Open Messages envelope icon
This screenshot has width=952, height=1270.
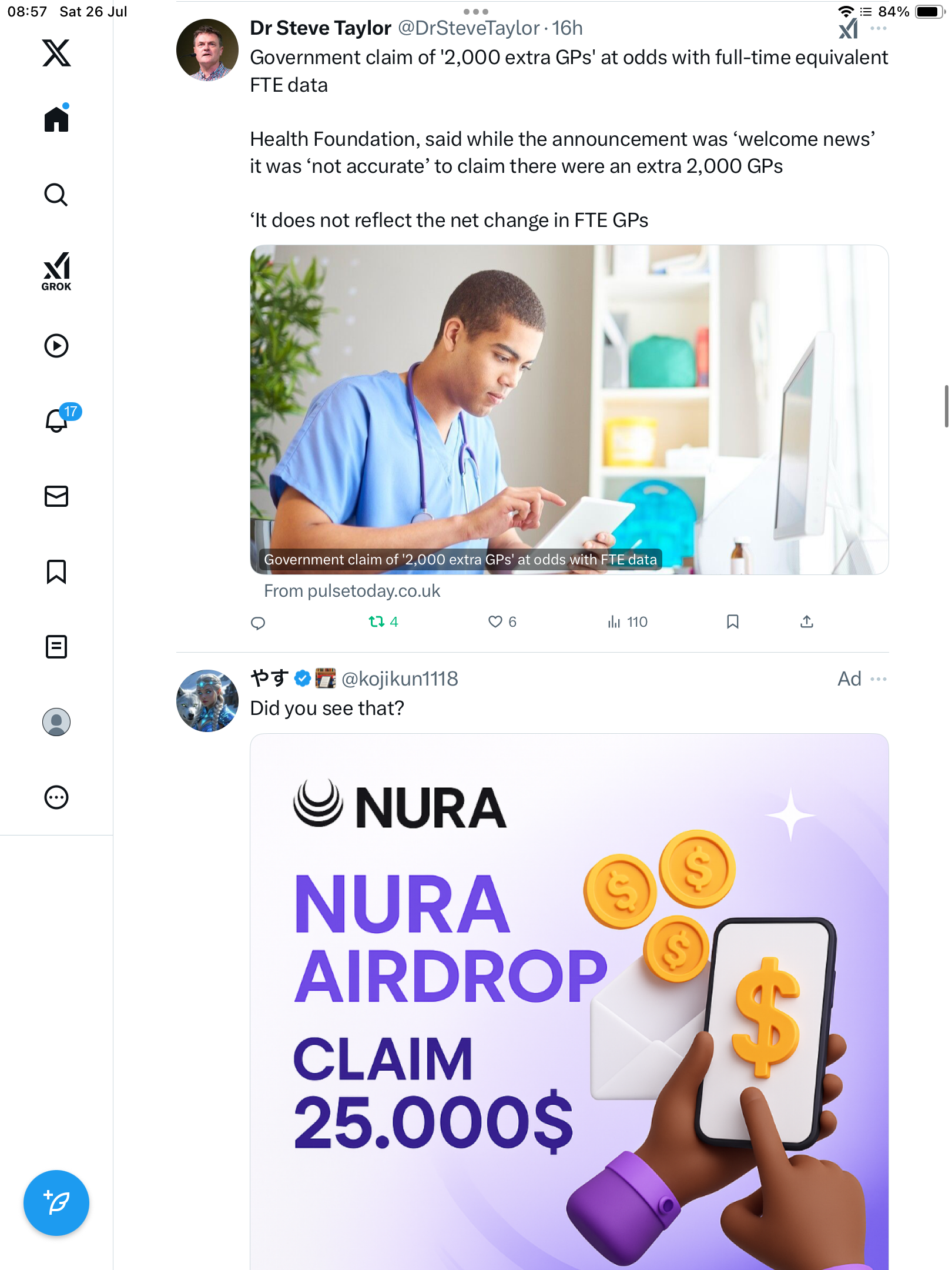[56, 496]
